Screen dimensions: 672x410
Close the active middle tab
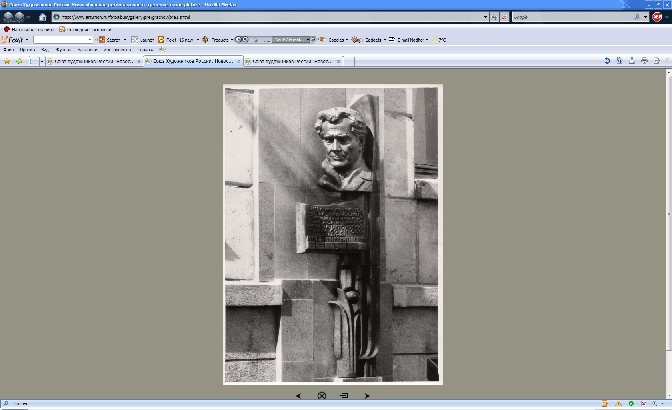click(239, 61)
